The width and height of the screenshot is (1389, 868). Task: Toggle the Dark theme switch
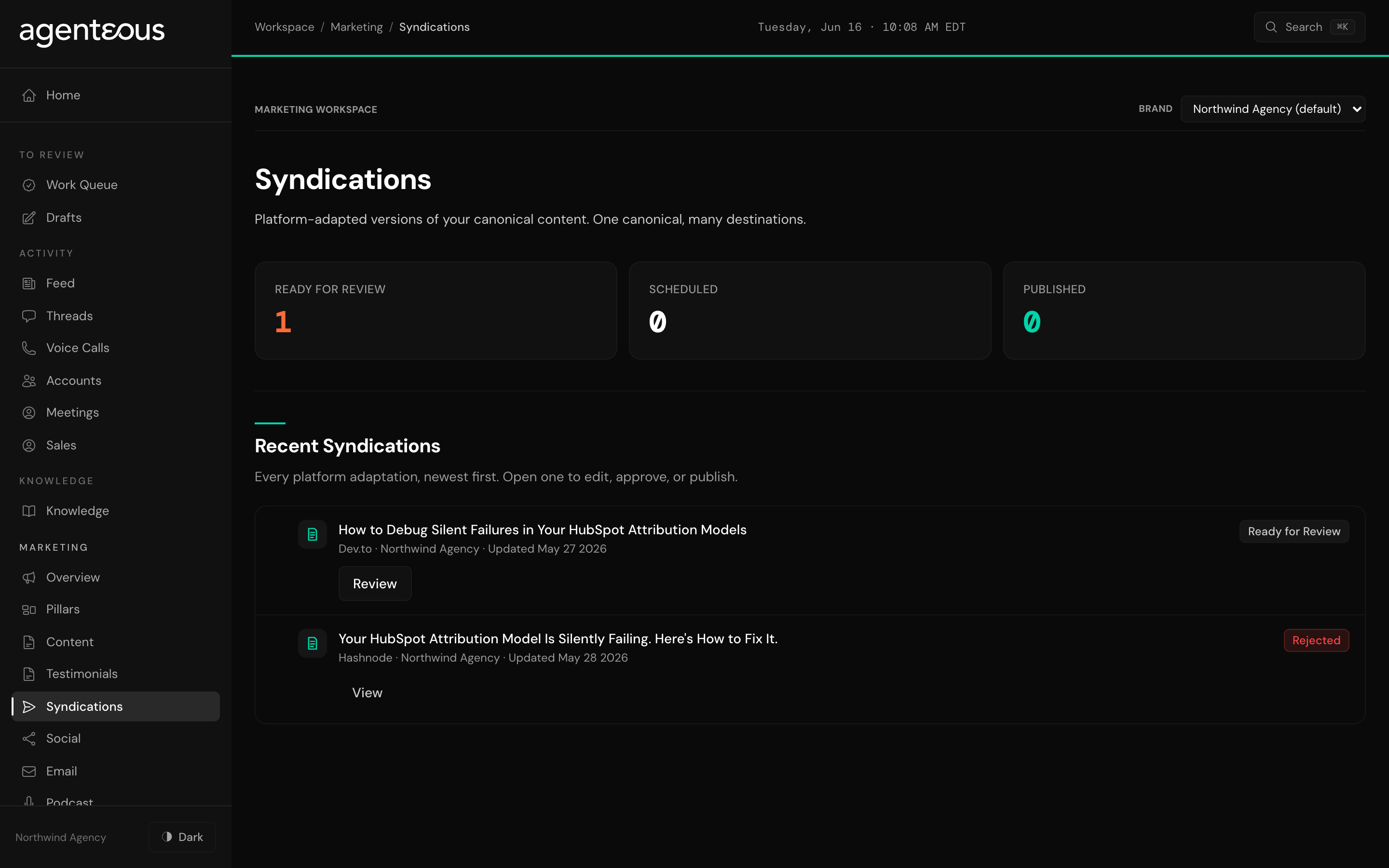pyautogui.click(x=182, y=837)
